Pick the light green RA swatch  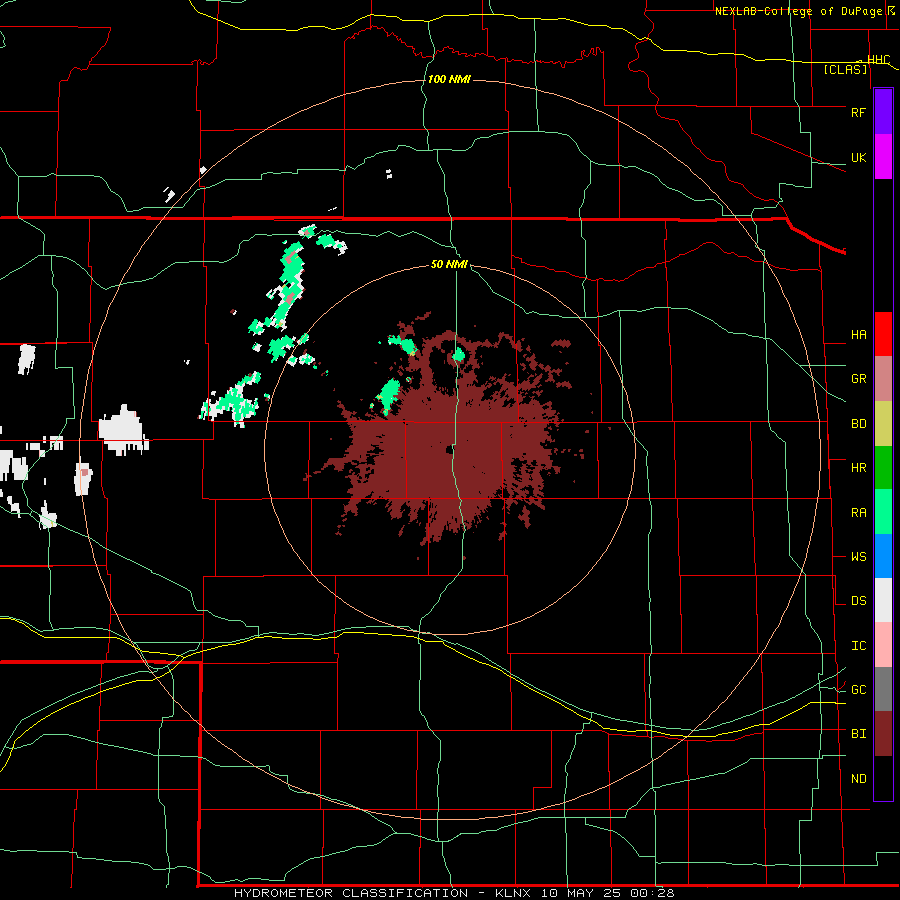[x=883, y=512]
